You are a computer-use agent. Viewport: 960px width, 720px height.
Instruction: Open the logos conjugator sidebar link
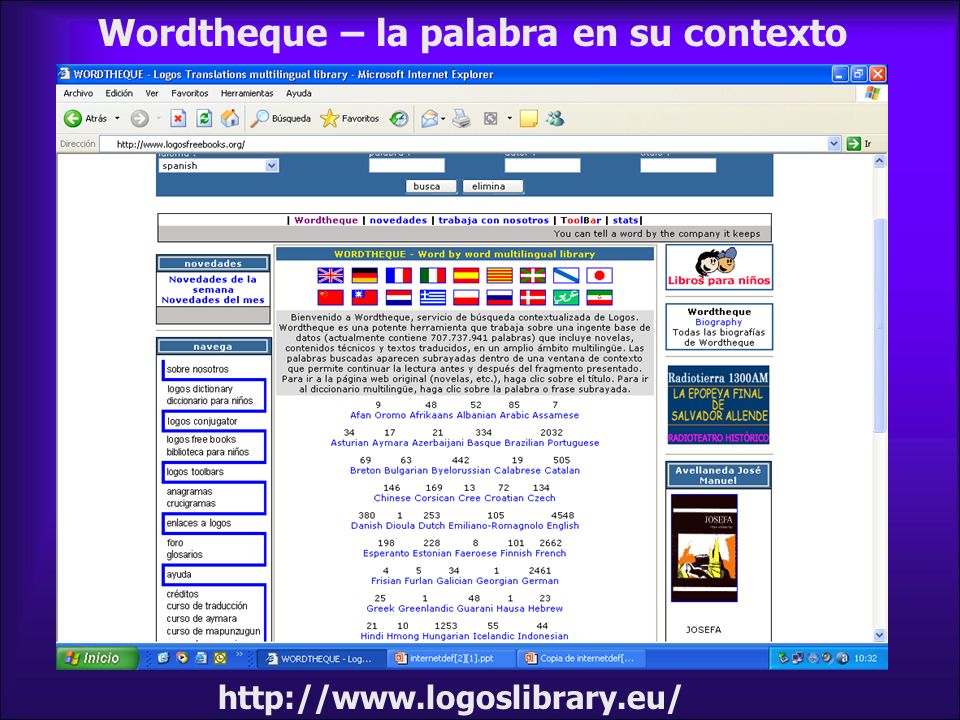pos(202,421)
